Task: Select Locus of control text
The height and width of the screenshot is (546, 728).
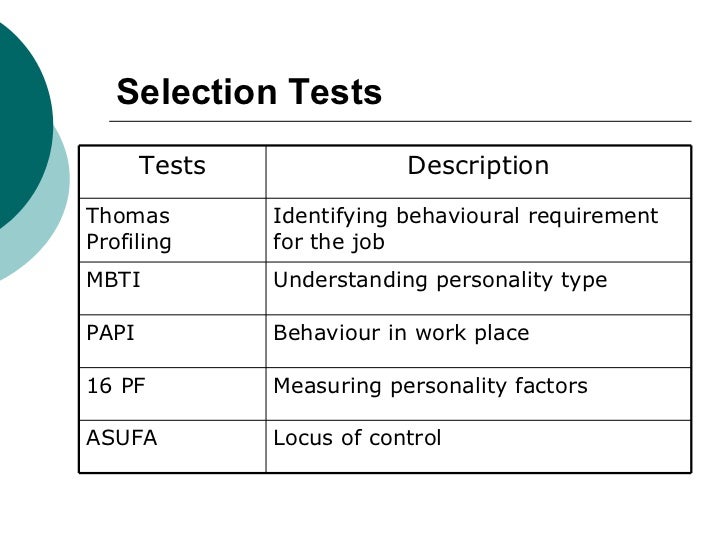Action: (357, 438)
